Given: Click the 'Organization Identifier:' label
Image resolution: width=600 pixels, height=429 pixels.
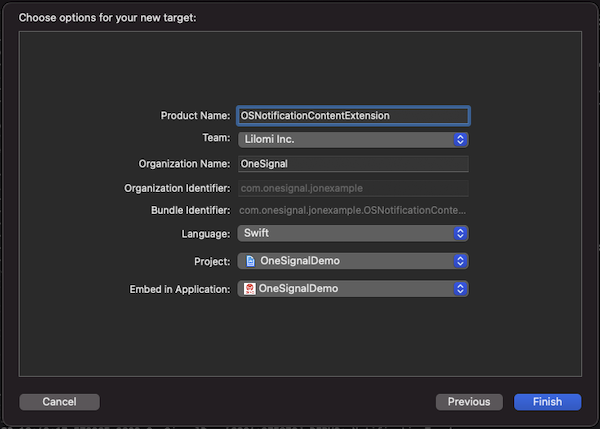Looking at the screenshot, I should point(178,188).
